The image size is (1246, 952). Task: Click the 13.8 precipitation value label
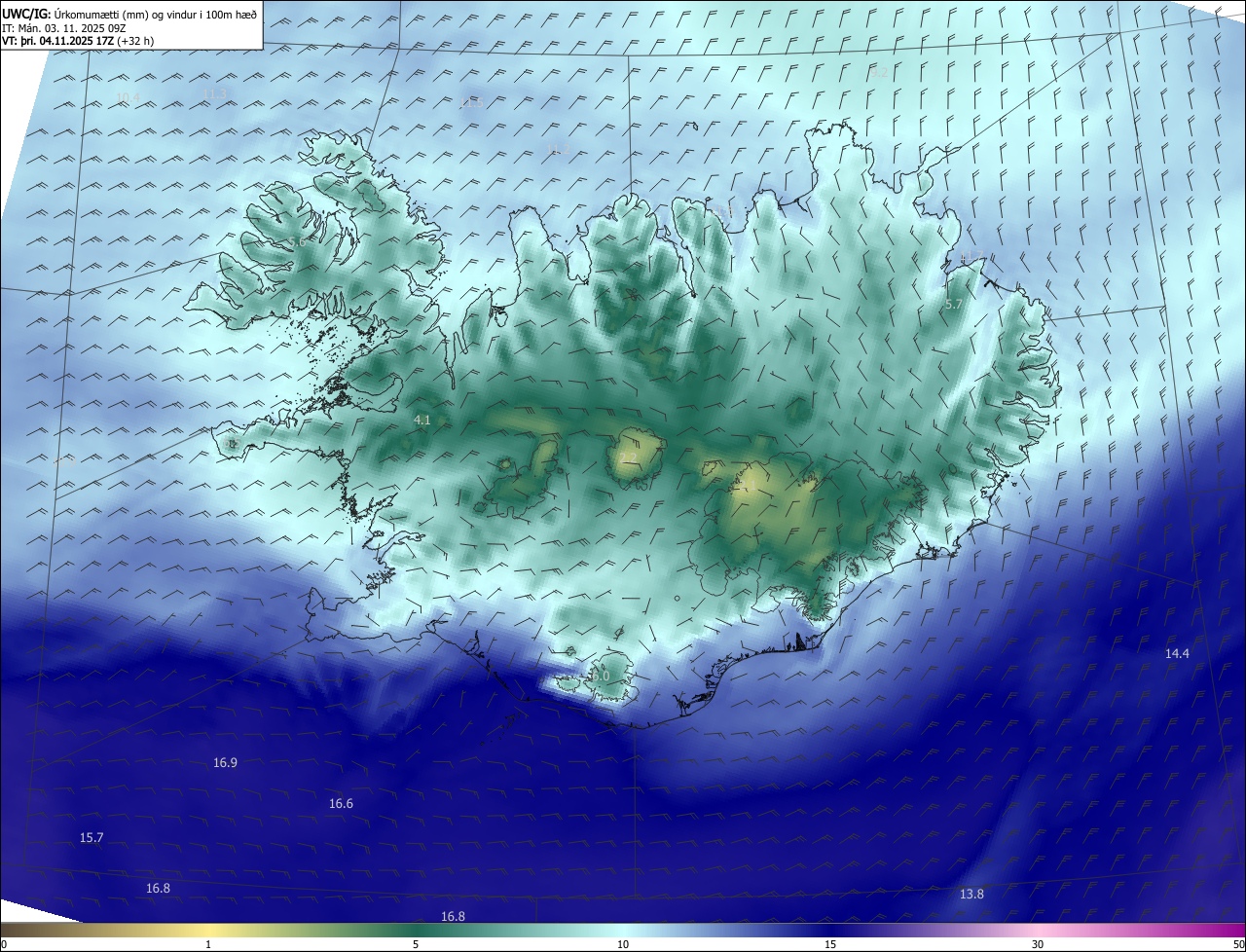[971, 894]
